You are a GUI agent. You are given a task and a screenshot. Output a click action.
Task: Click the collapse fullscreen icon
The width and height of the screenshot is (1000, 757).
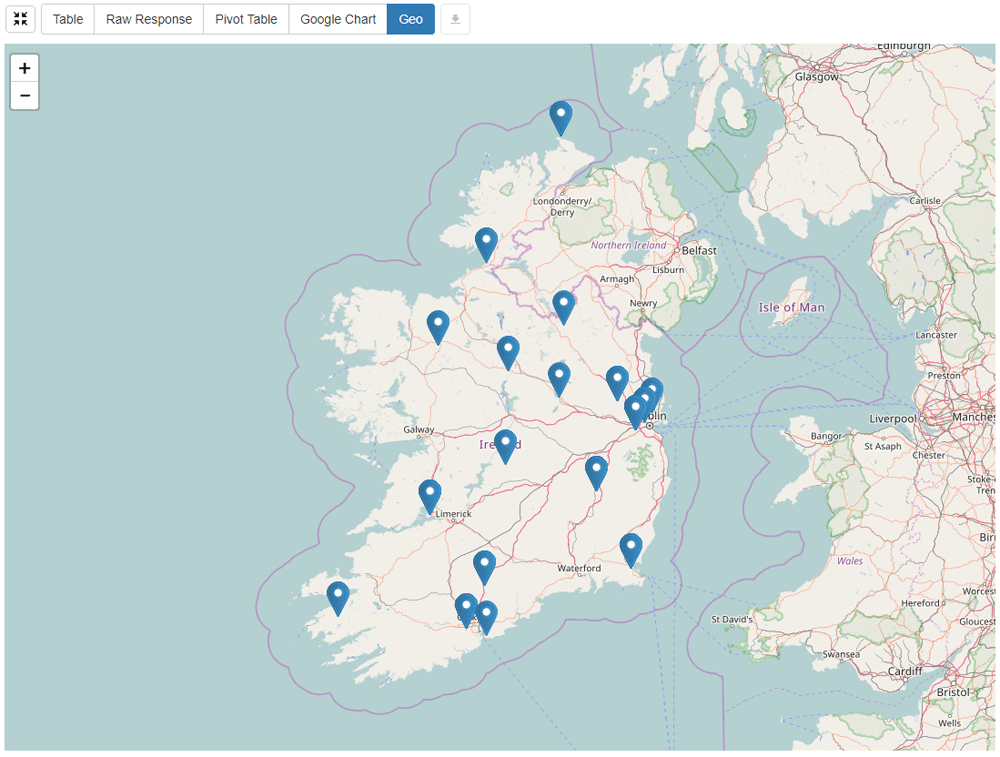click(20, 19)
